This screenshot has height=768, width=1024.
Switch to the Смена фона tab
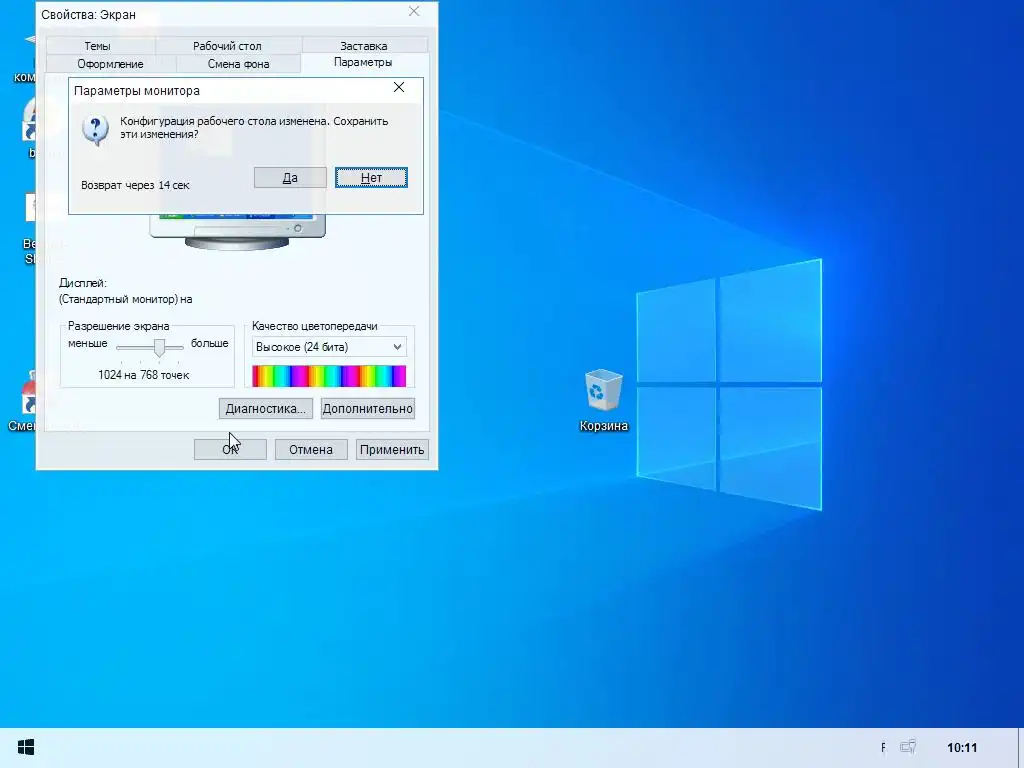[238, 63]
